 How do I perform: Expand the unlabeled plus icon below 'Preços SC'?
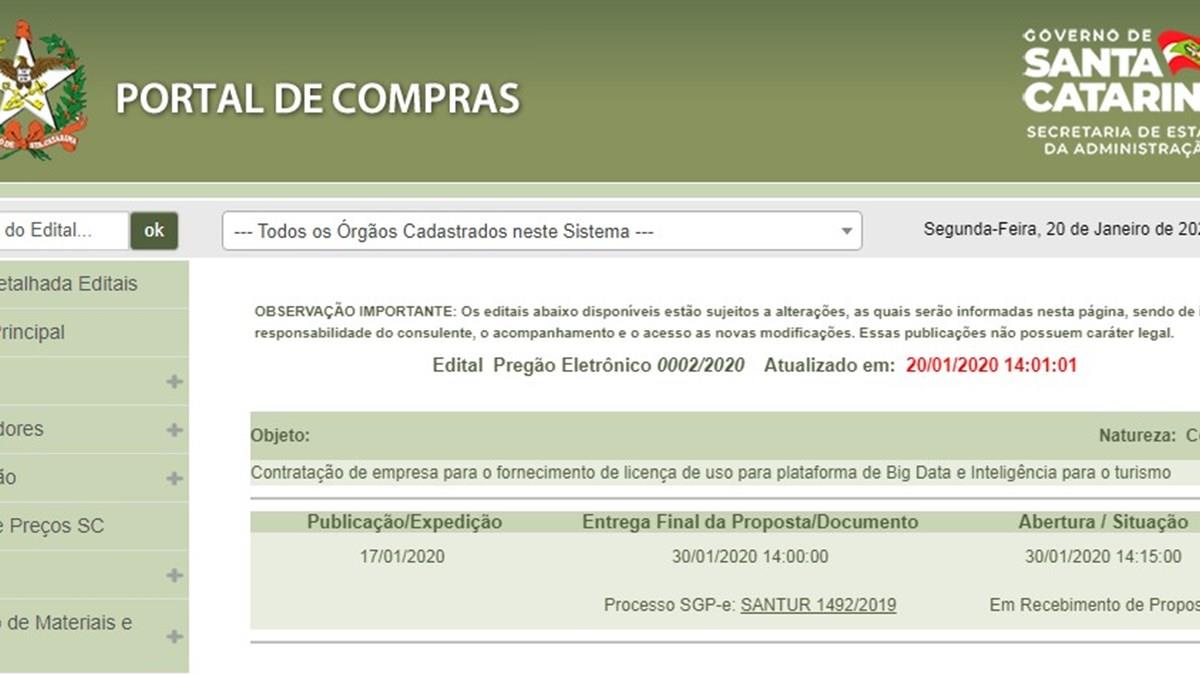coord(175,576)
